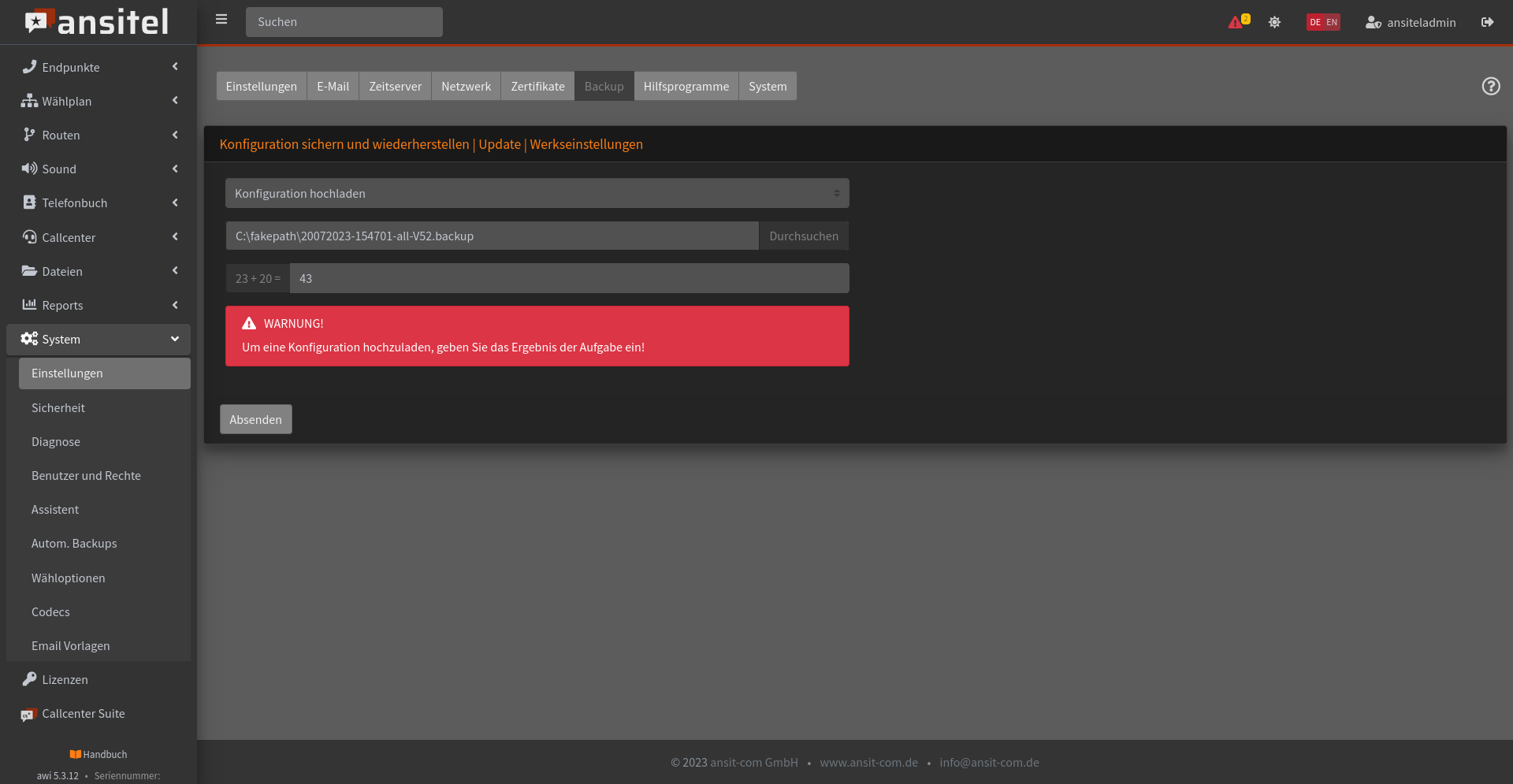Click the logout icon
1513x784 pixels.
tap(1487, 22)
